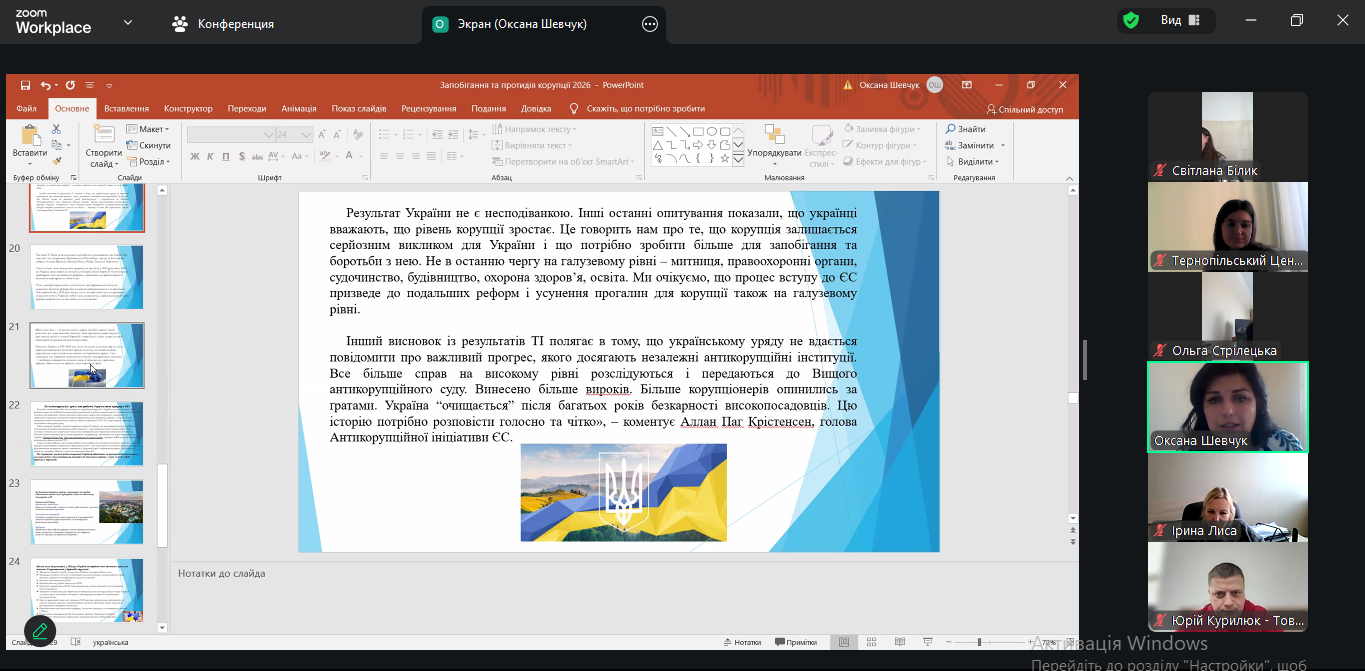The image size is (1365, 671).
Task: Switch to slide sorter view icon
Action: 872,642
